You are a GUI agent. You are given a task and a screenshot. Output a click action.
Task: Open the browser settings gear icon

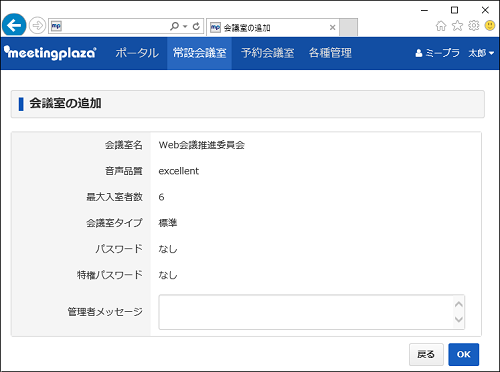(x=474, y=26)
